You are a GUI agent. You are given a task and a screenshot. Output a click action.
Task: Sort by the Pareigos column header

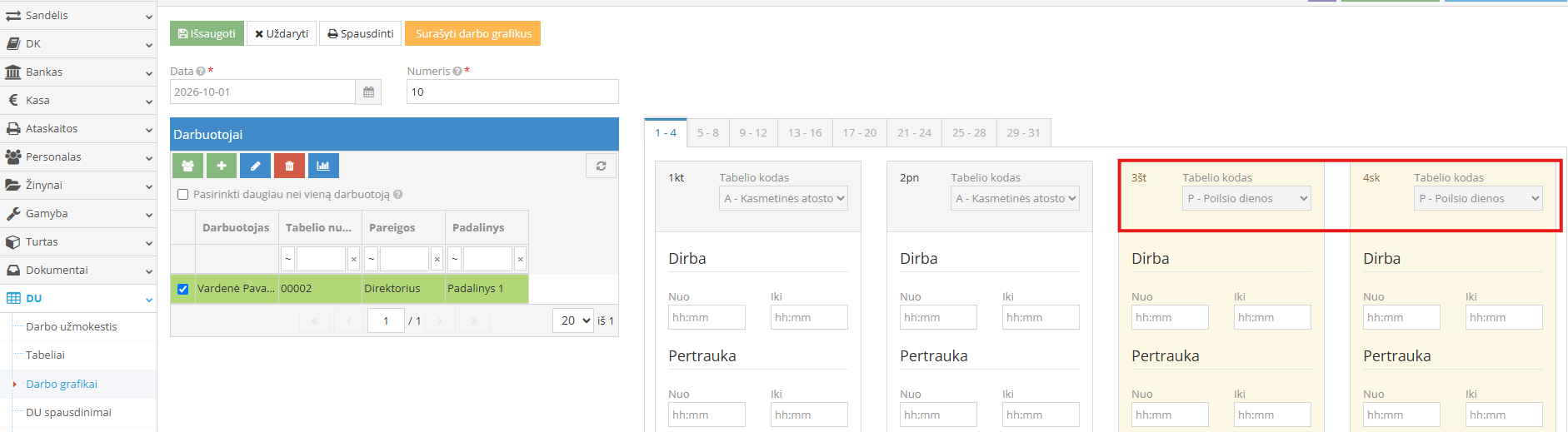point(403,227)
